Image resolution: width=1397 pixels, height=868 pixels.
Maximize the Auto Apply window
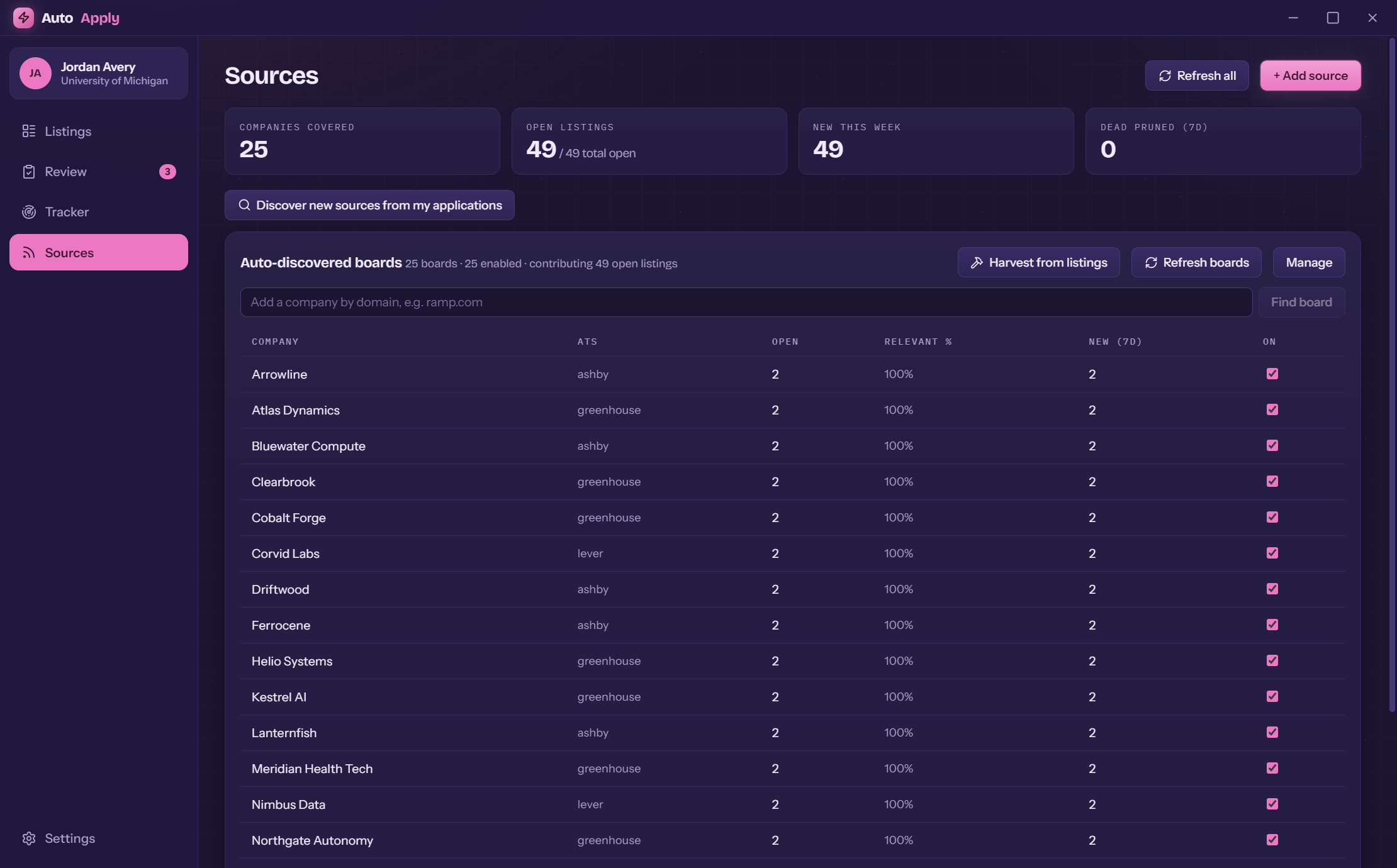(x=1333, y=18)
